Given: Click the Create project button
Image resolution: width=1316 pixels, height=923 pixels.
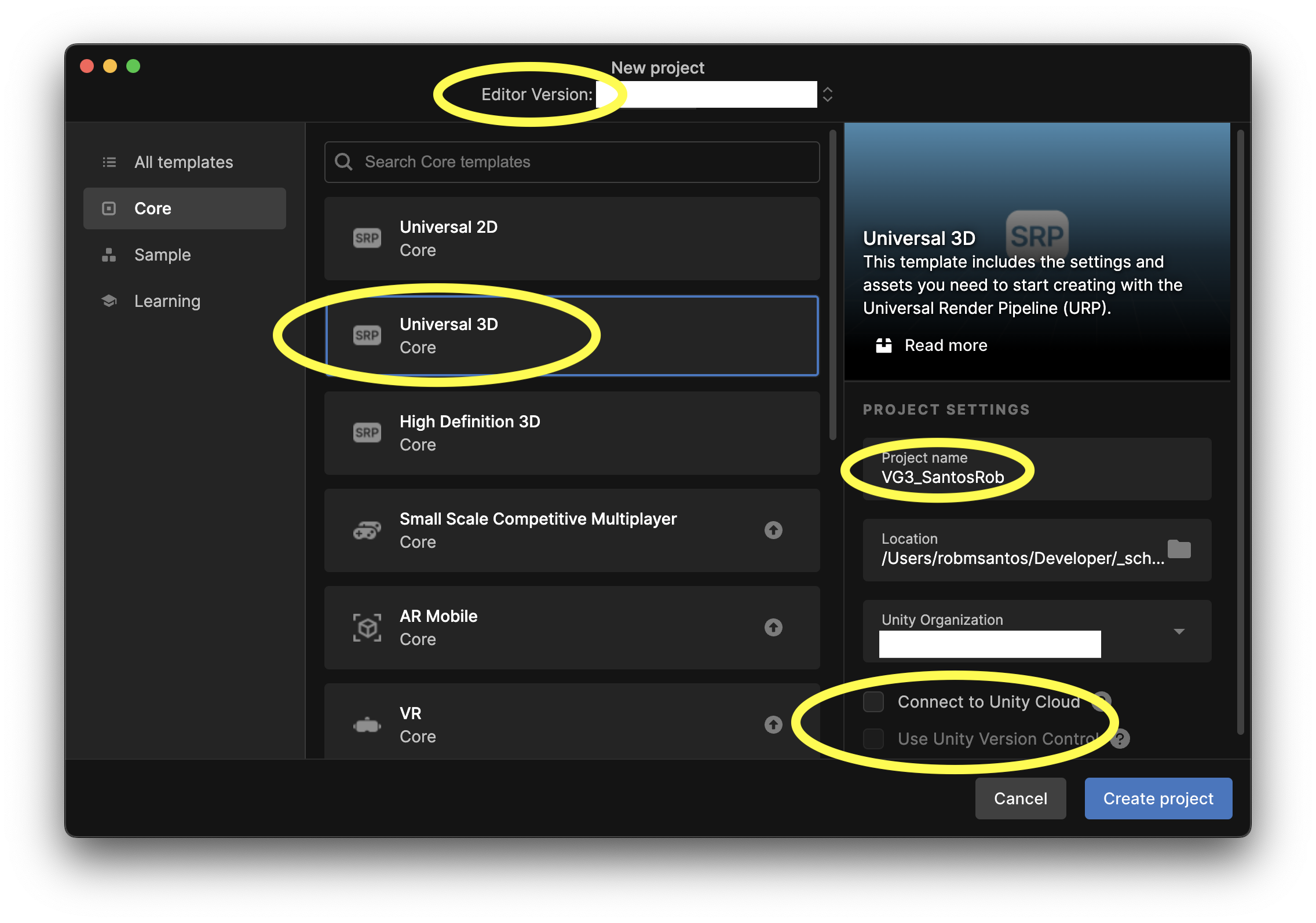Looking at the screenshot, I should coord(1158,799).
